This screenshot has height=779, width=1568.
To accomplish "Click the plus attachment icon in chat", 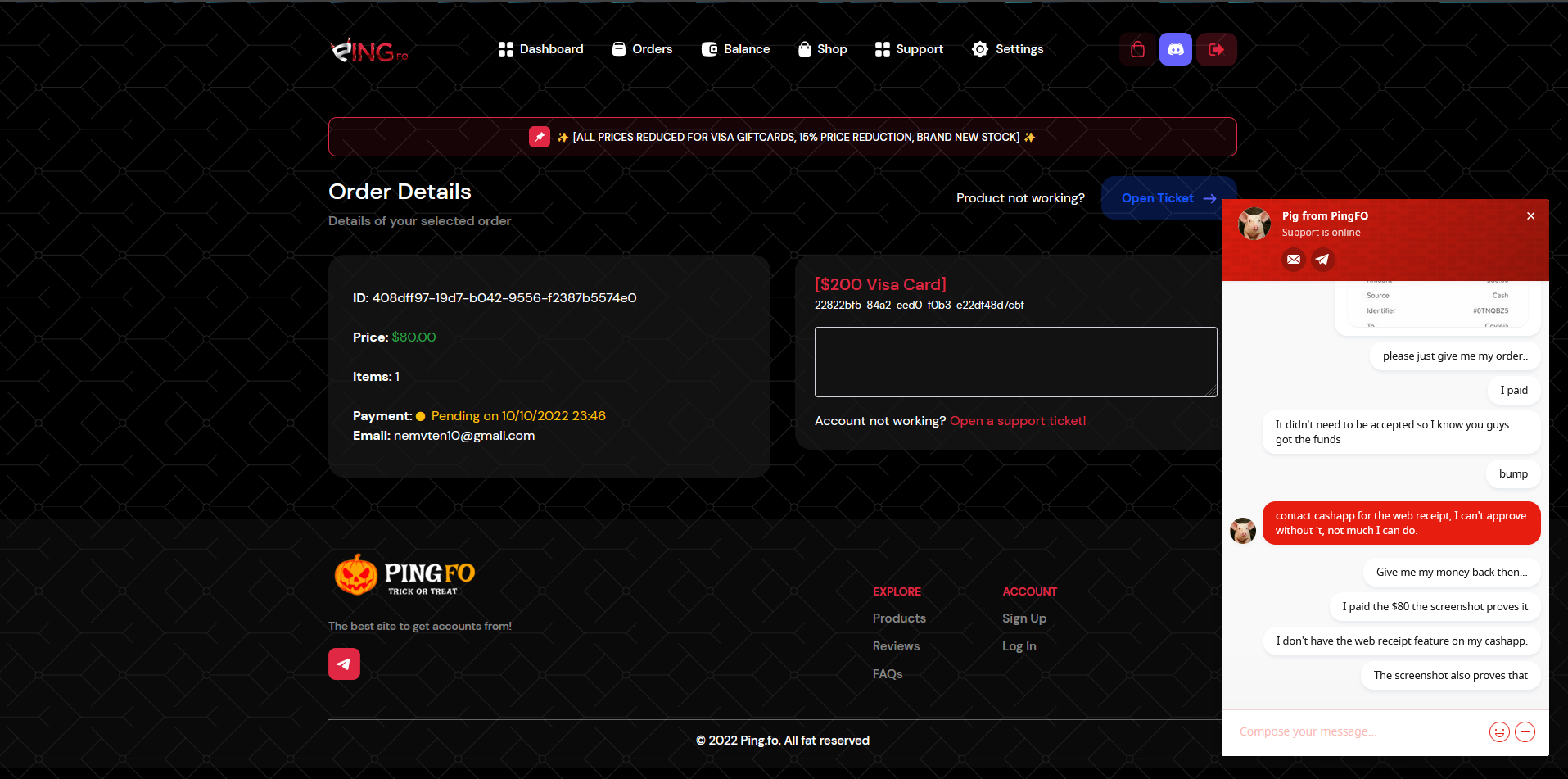I will coord(1525,732).
